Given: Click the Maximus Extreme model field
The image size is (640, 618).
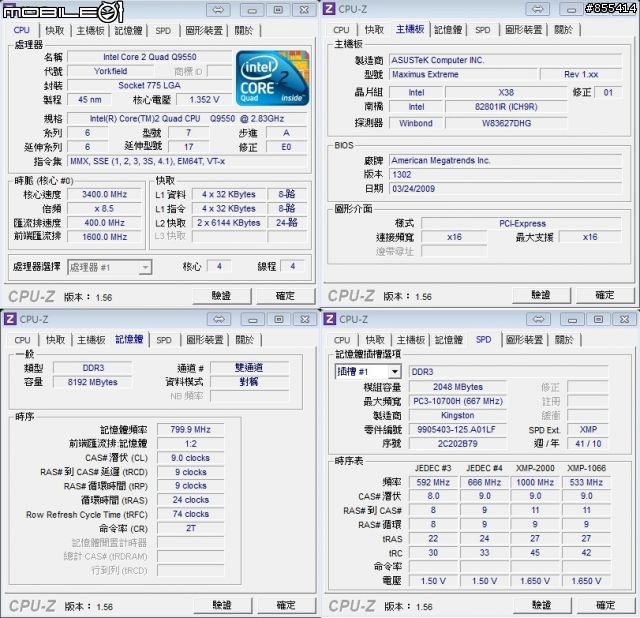Looking at the screenshot, I should pyautogui.click(x=463, y=75).
